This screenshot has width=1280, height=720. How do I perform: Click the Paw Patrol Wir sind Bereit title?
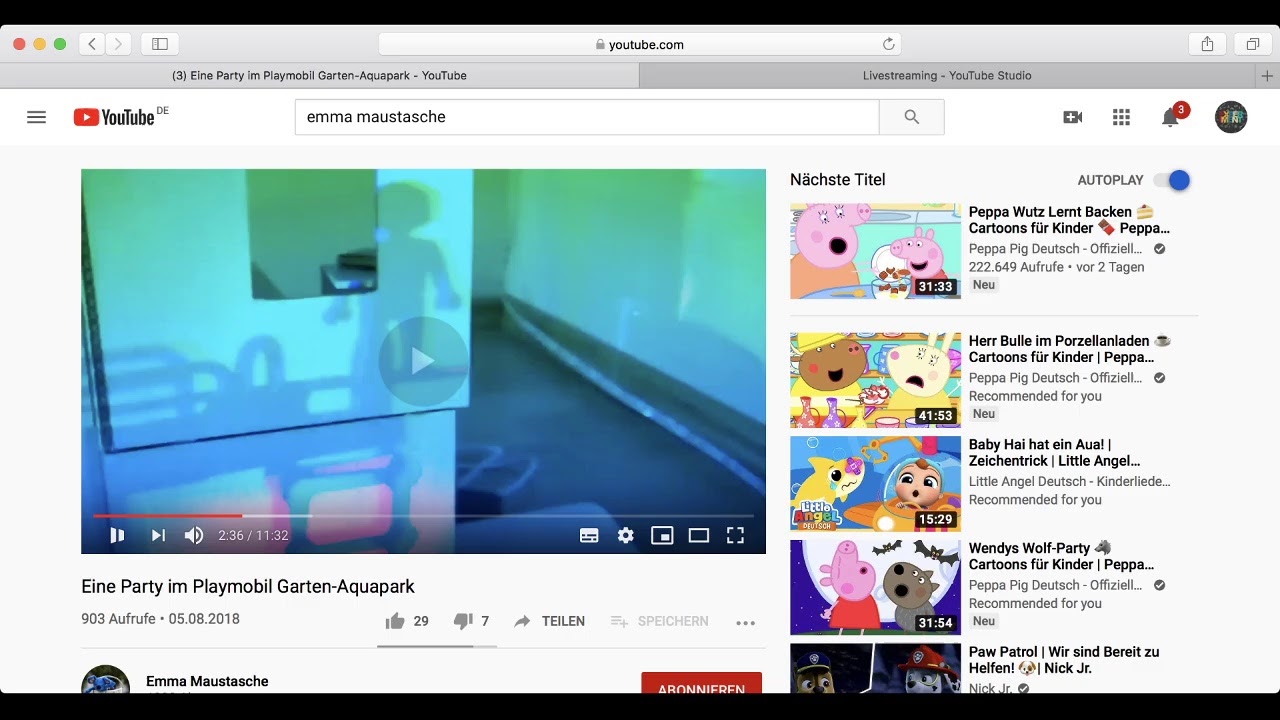click(1063, 660)
